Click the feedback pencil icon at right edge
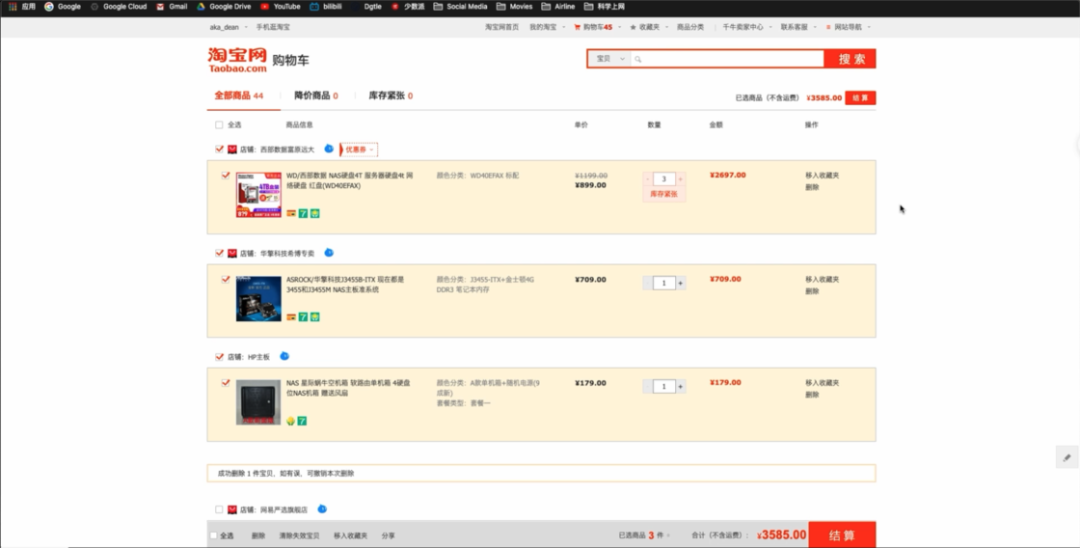1080x548 pixels. pos(1067,457)
